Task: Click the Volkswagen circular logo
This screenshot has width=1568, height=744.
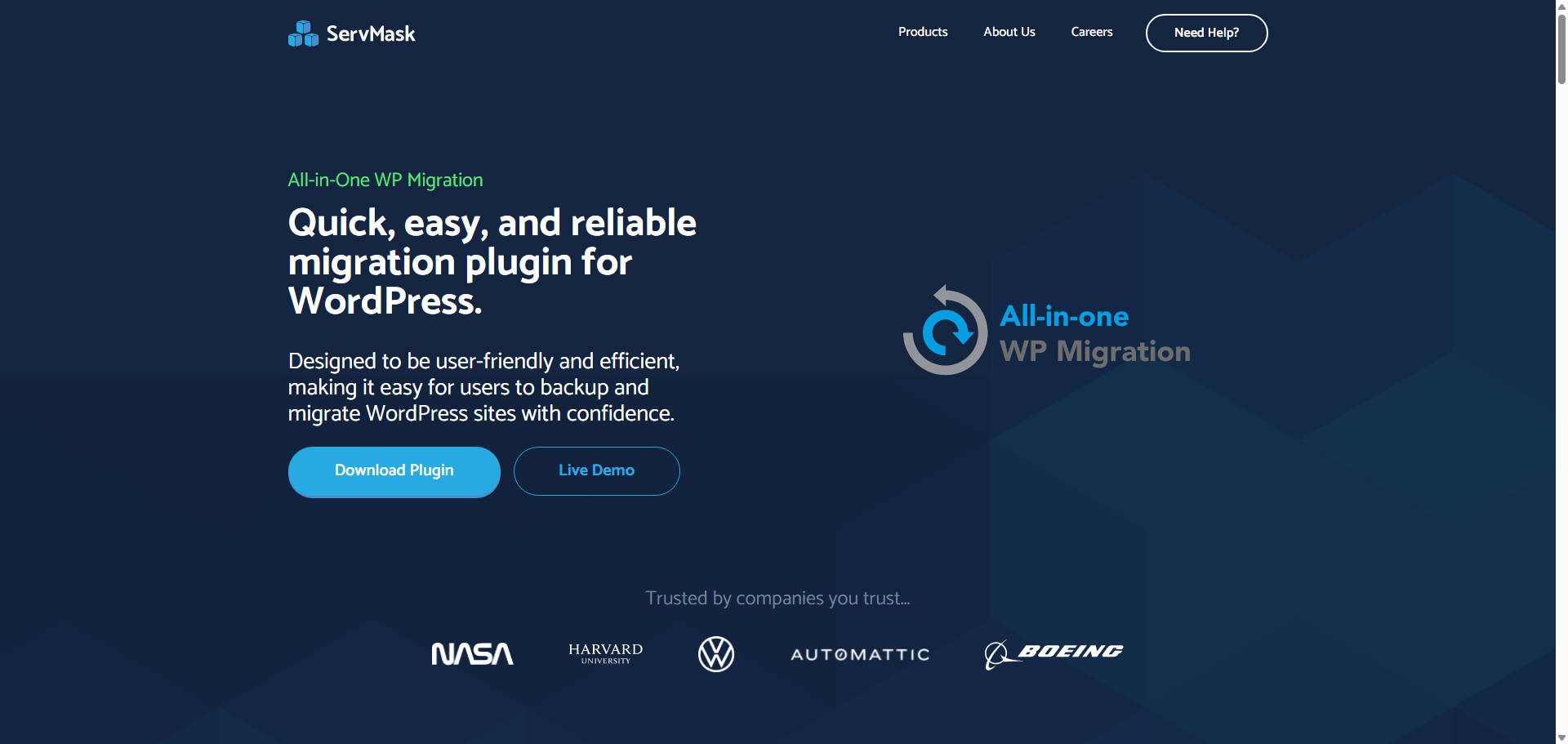Action: click(x=716, y=653)
